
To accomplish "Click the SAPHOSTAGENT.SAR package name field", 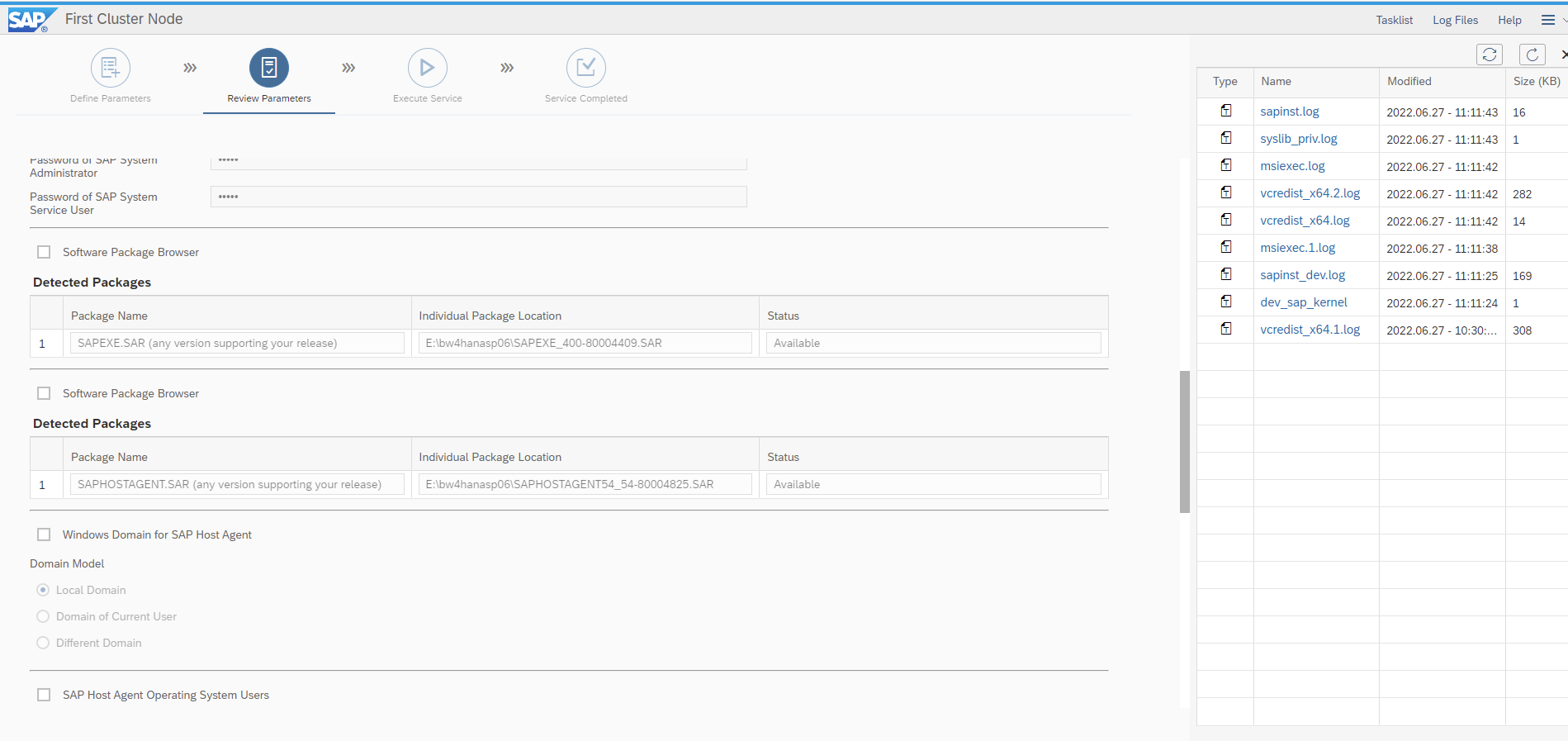I will [x=237, y=484].
